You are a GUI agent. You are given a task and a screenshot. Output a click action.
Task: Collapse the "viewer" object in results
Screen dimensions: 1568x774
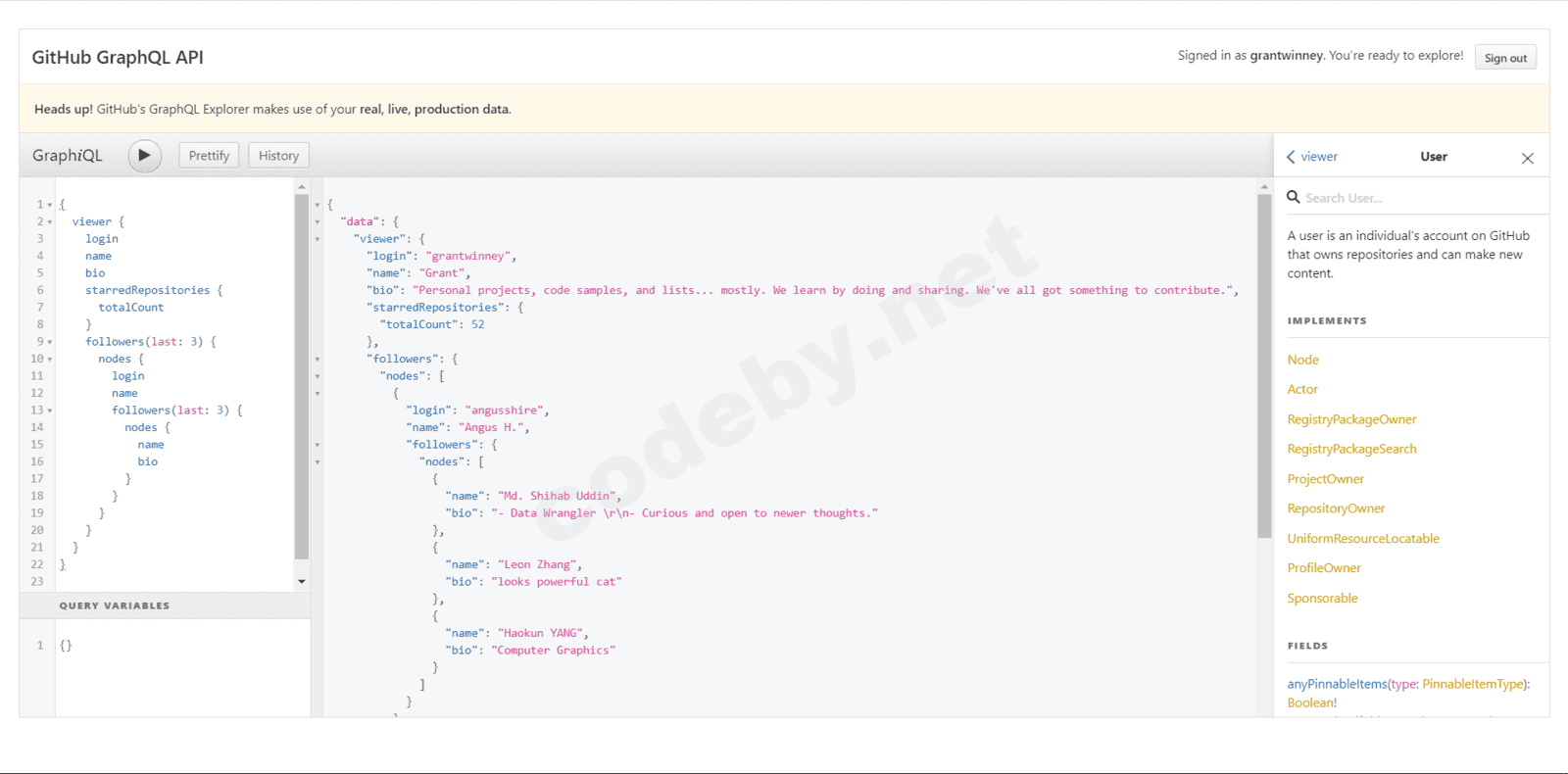pos(318,239)
